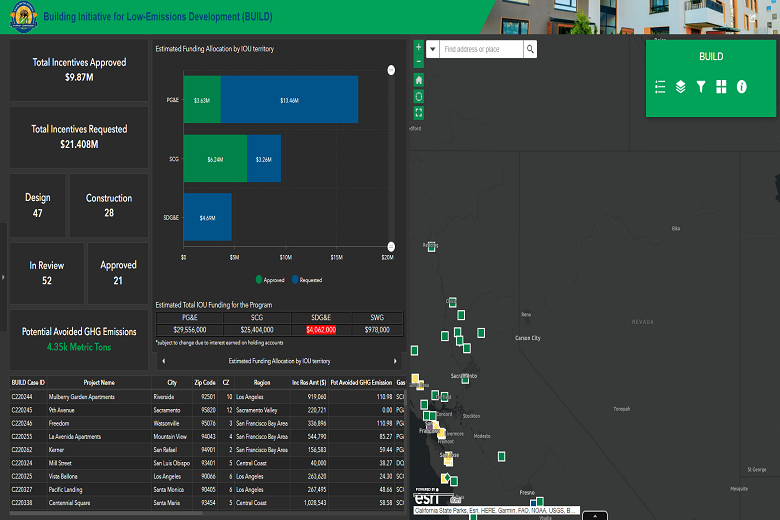Click the PG&E requested $13.46M bar
The image size is (780, 520).
[290, 100]
